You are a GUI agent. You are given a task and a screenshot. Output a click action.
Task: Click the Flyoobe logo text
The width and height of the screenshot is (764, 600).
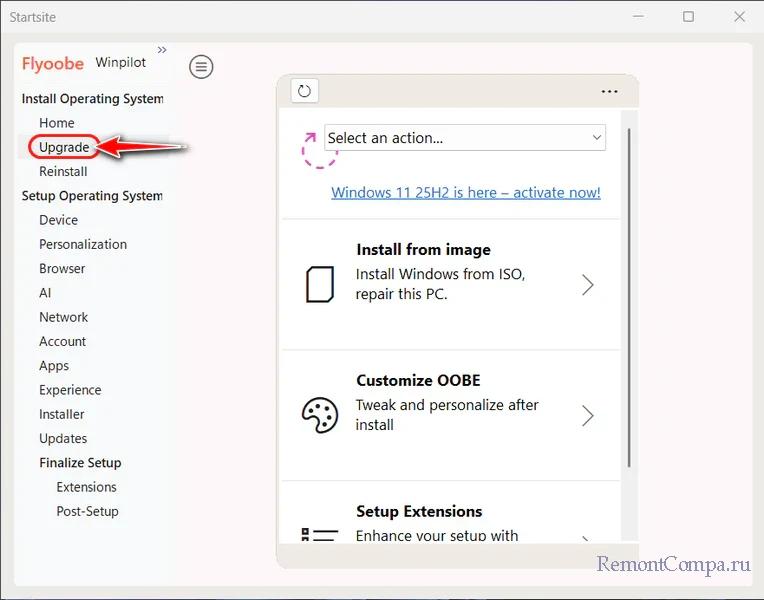(53, 63)
